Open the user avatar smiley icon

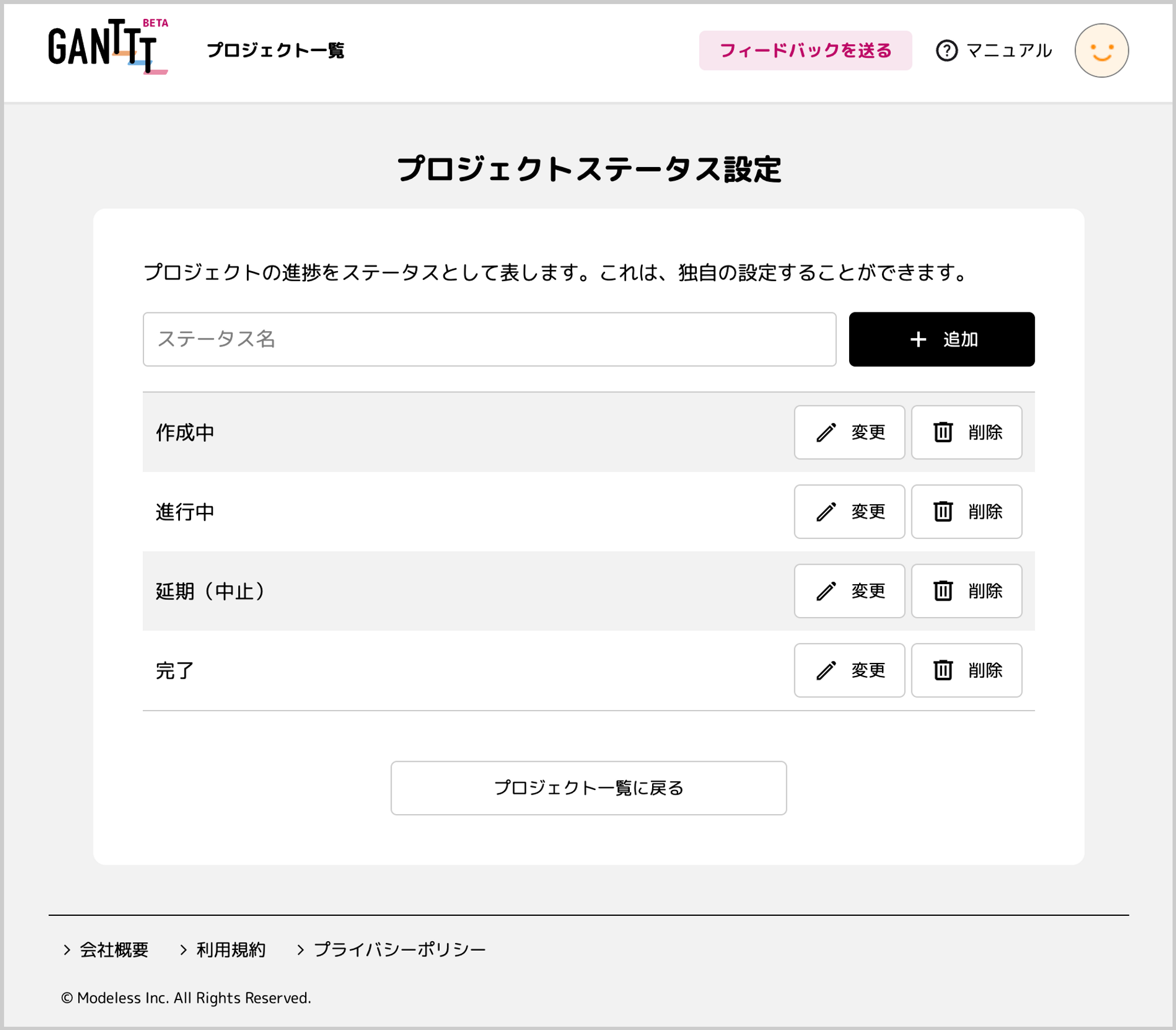click(1101, 51)
